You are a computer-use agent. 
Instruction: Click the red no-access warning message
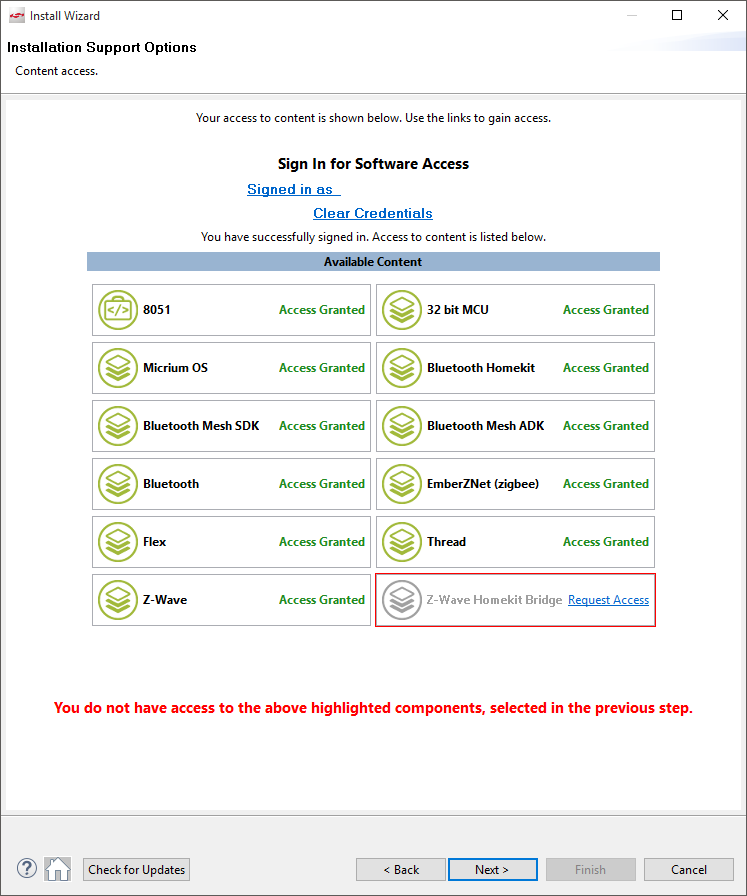tap(373, 708)
